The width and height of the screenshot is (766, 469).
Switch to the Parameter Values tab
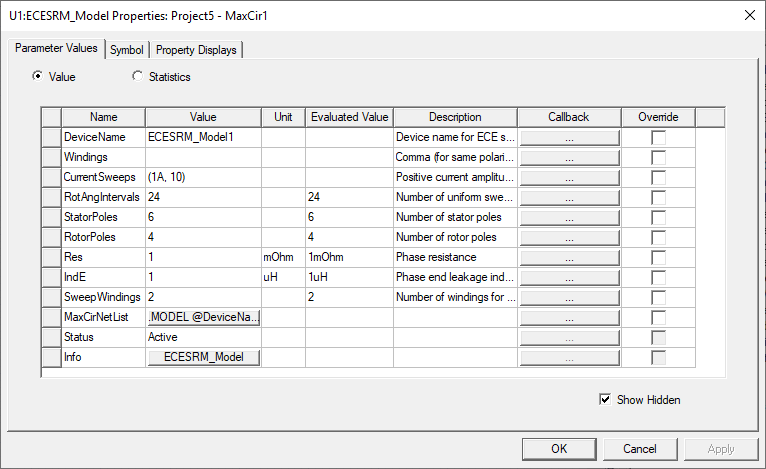pyautogui.click(x=56, y=48)
